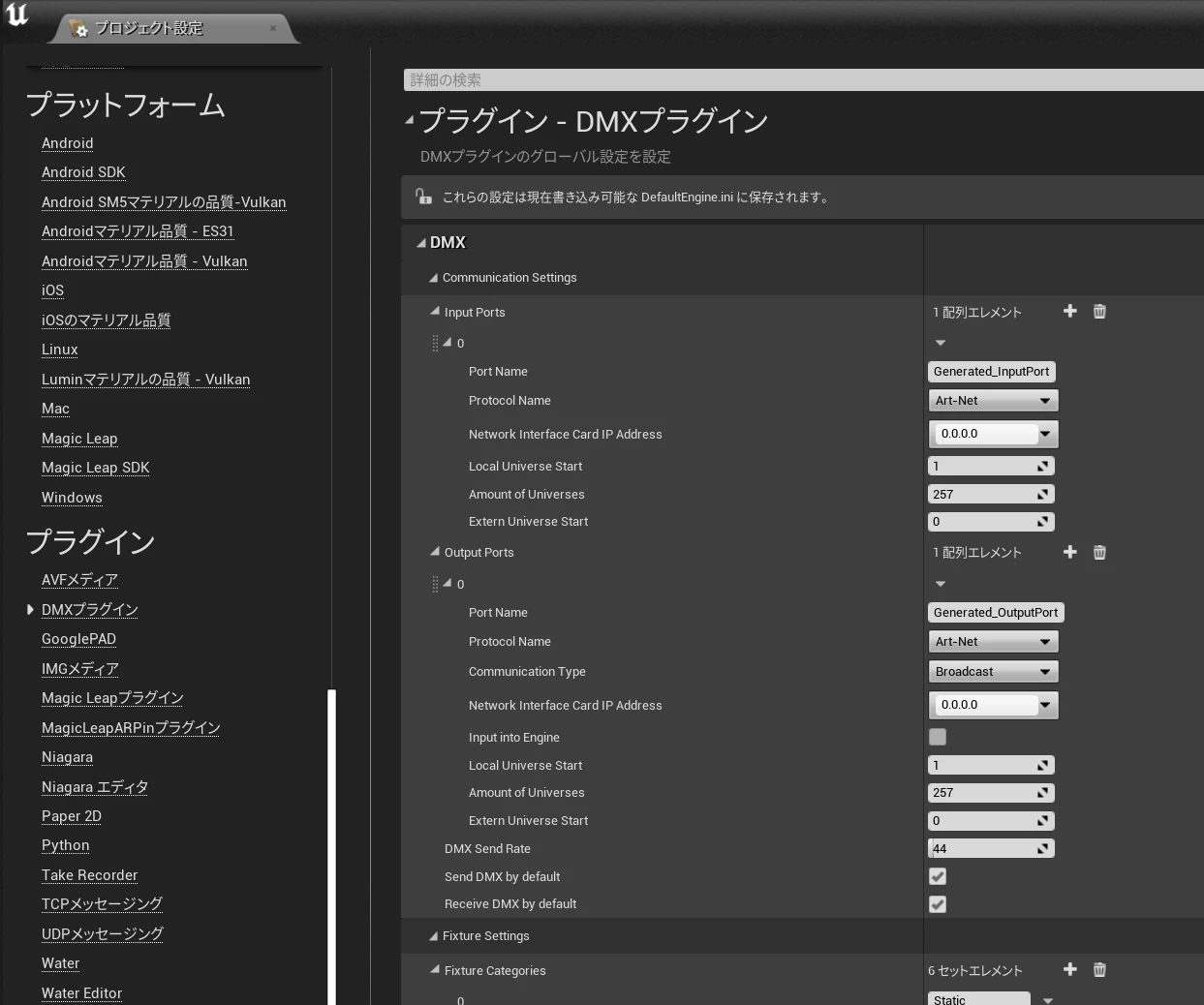
Task: Open Take Recorder settings page
Action: [90, 875]
